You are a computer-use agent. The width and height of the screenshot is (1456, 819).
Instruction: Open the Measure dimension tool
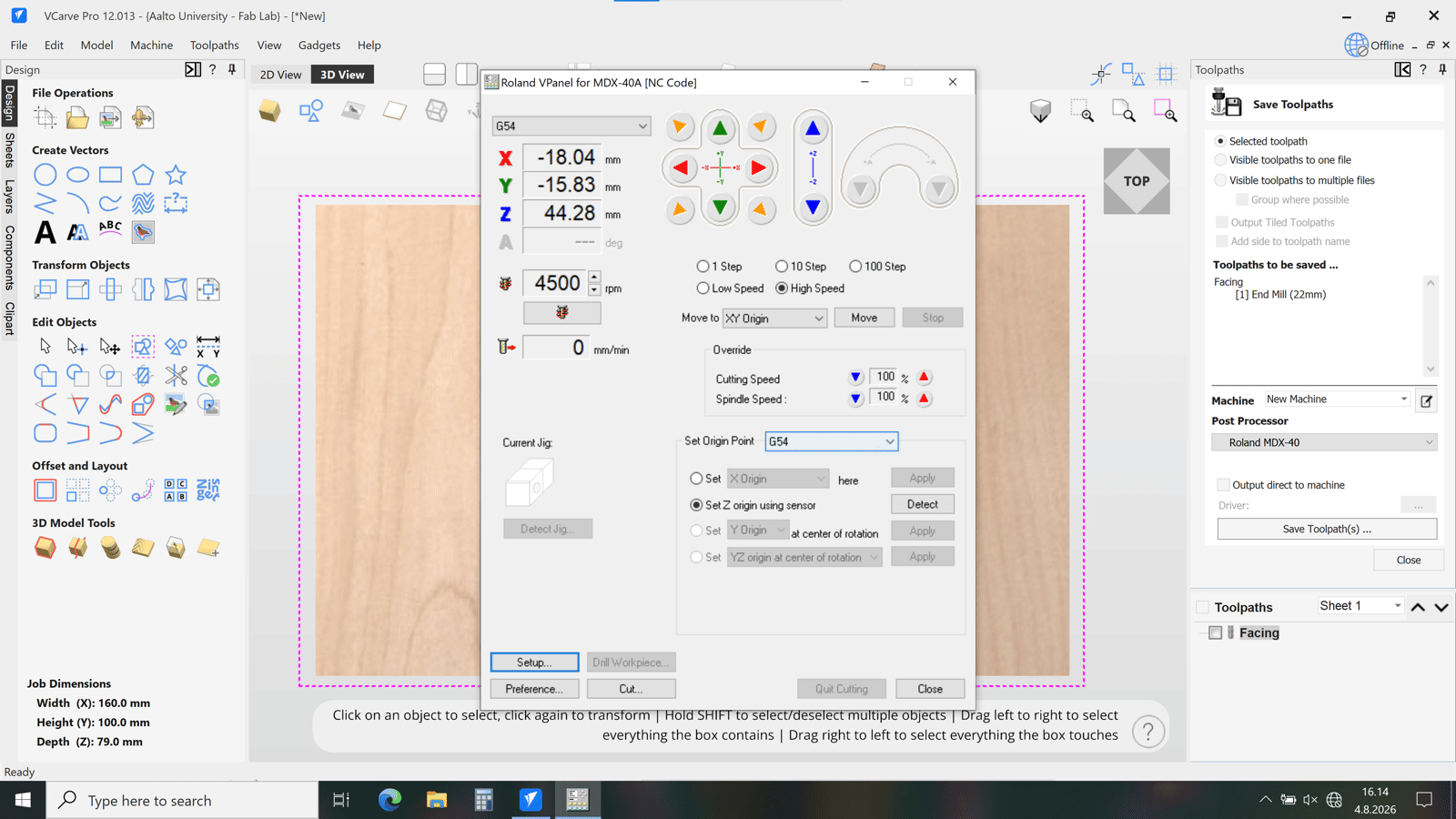pos(208,347)
